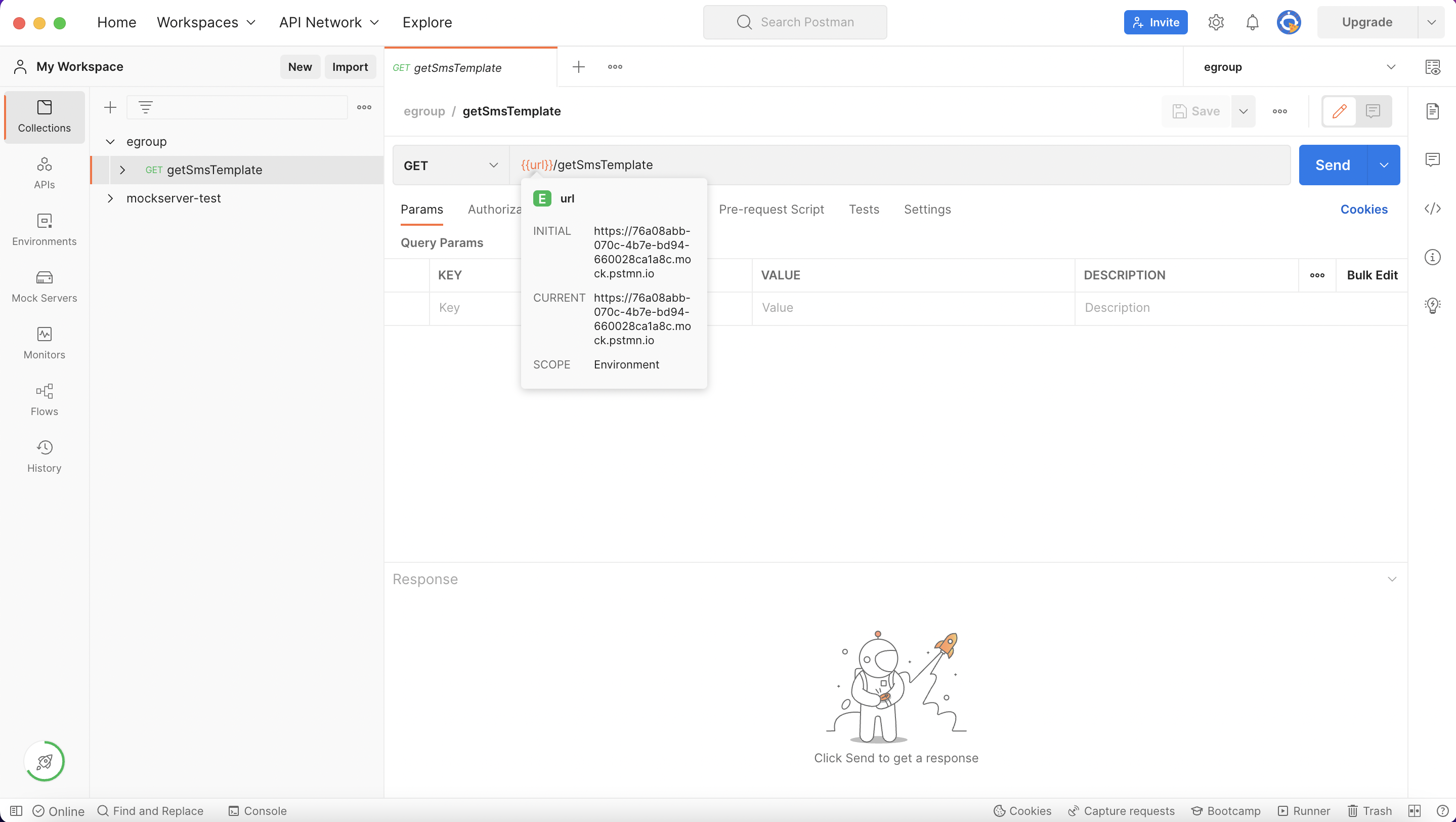Viewport: 1456px width, 822px height.
Task: Open the Flows sidebar panel
Action: pos(44,400)
